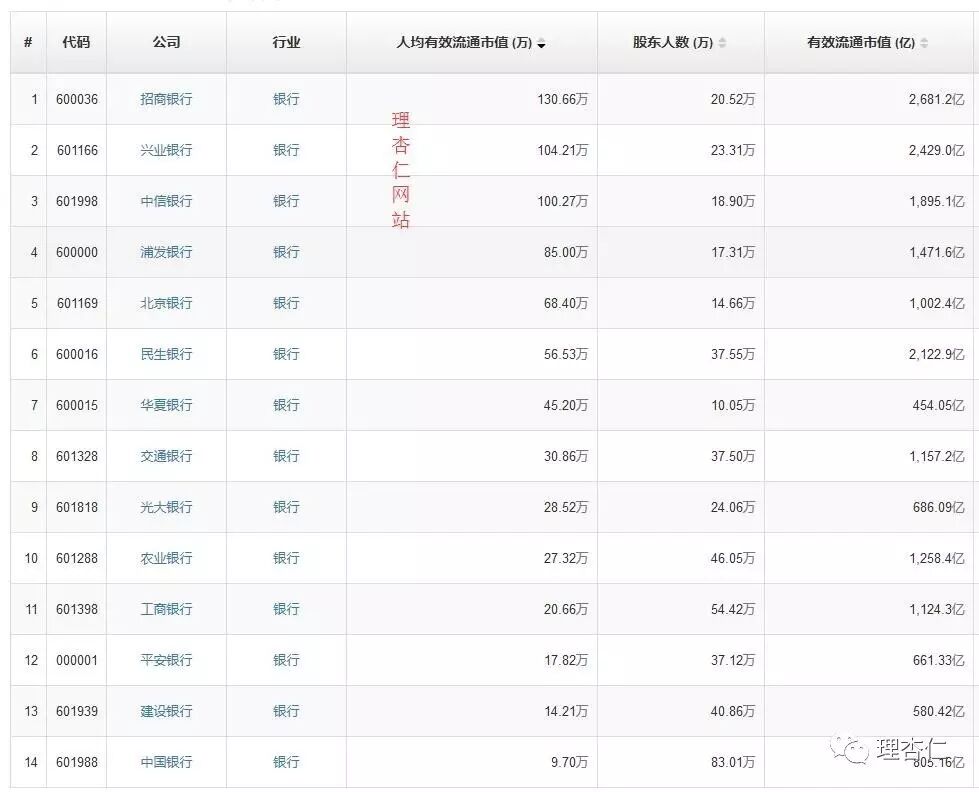Click the 行业 column header
This screenshot has height=792, width=979.
(x=286, y=42)
